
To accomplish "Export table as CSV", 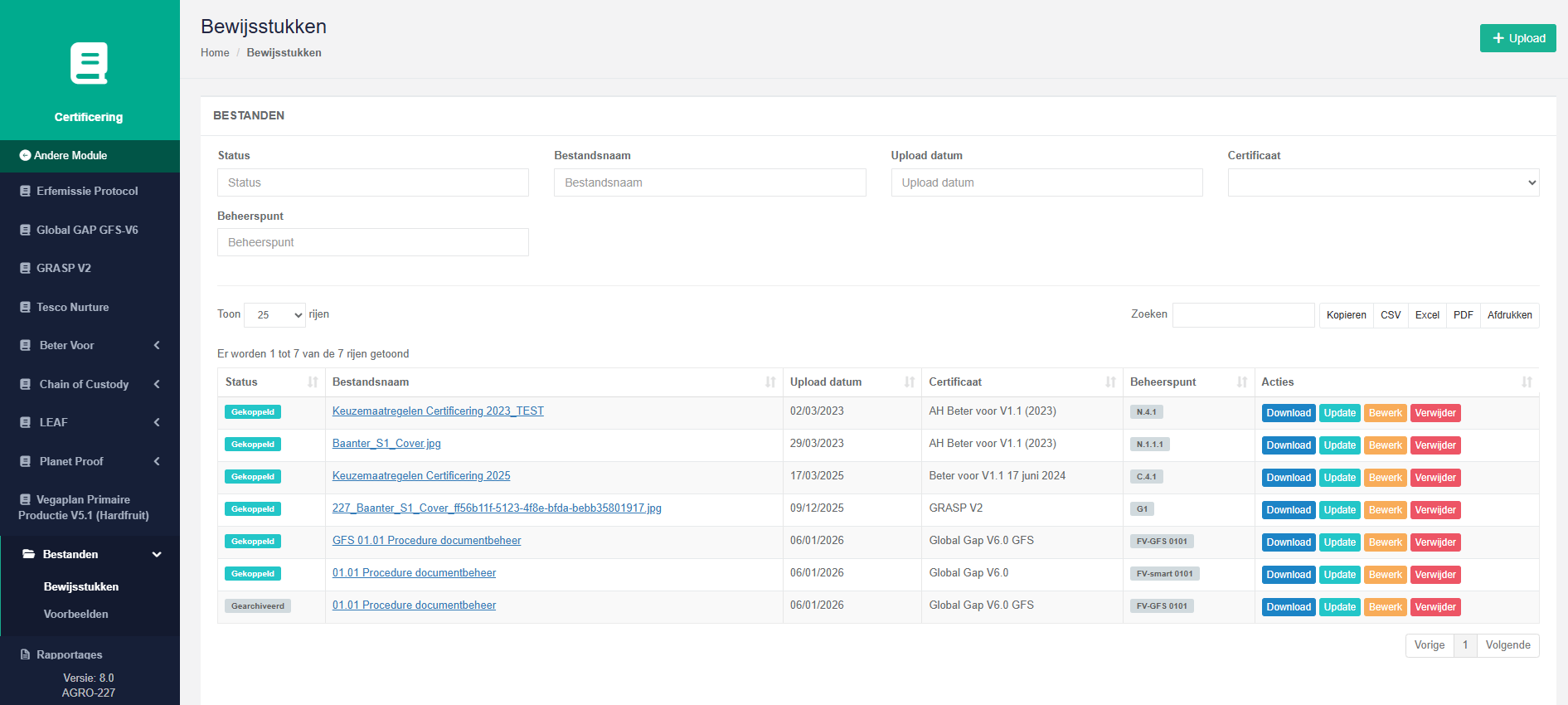I will (x=1391, y=315).
